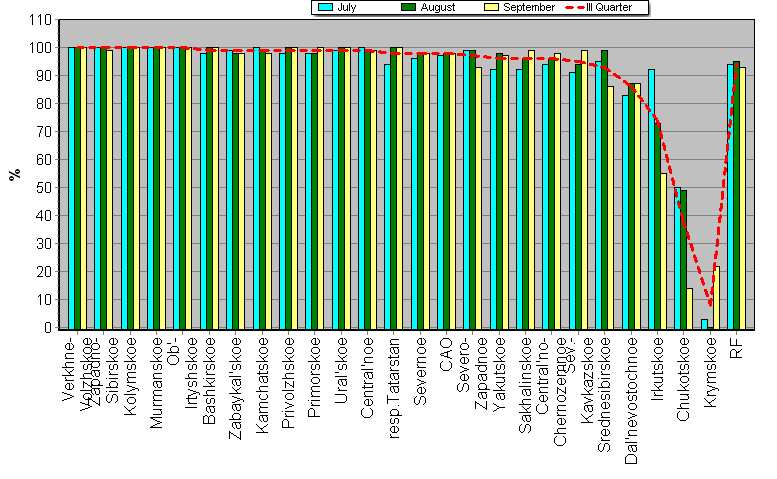Click the yellow September bar for Irkutskoe
This screenshot has height=479, width=777.
pyautogui.click(x=664, y=251)
